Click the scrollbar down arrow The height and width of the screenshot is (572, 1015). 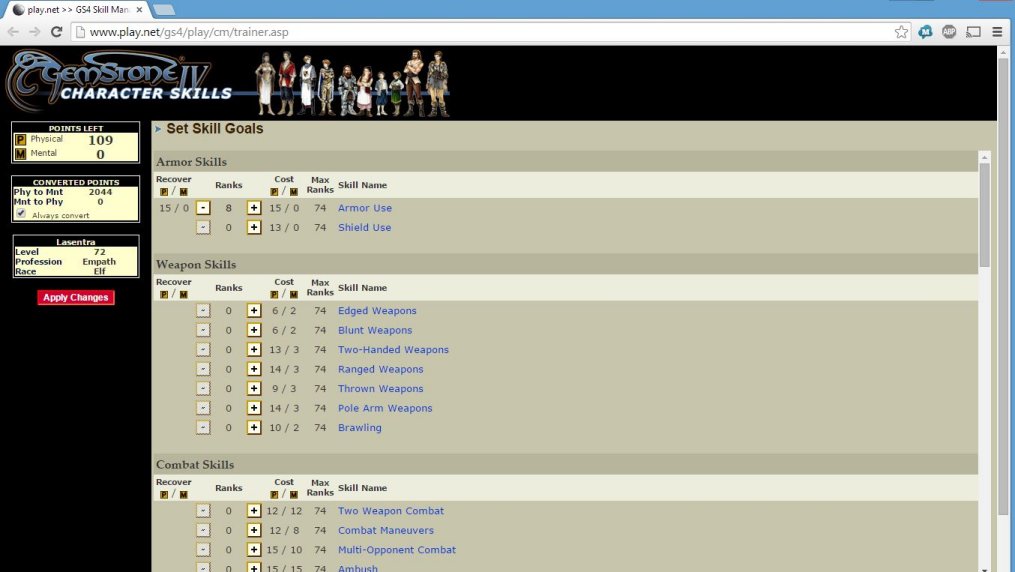984,564
